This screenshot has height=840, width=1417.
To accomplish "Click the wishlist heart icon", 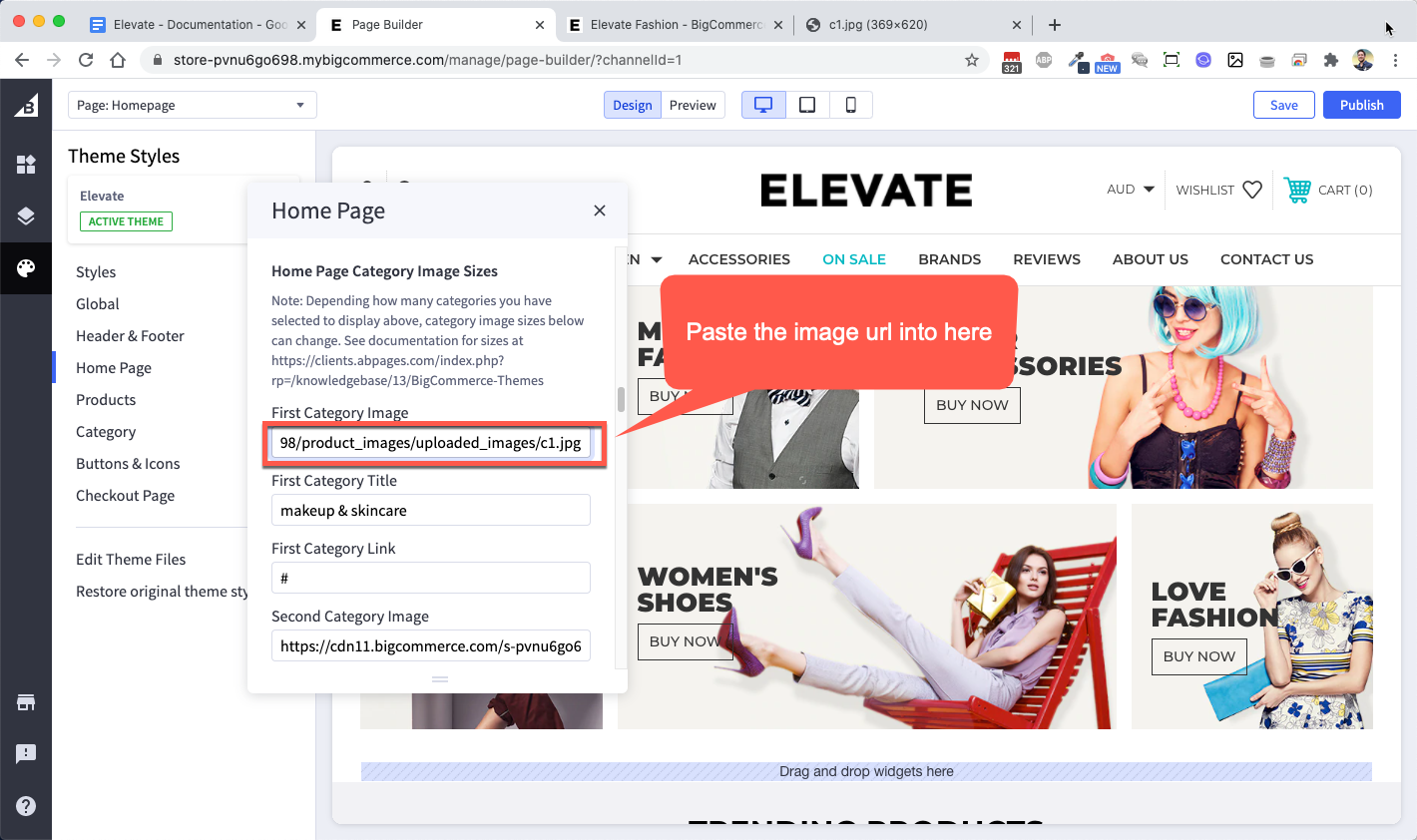I will pos(1252,190).
